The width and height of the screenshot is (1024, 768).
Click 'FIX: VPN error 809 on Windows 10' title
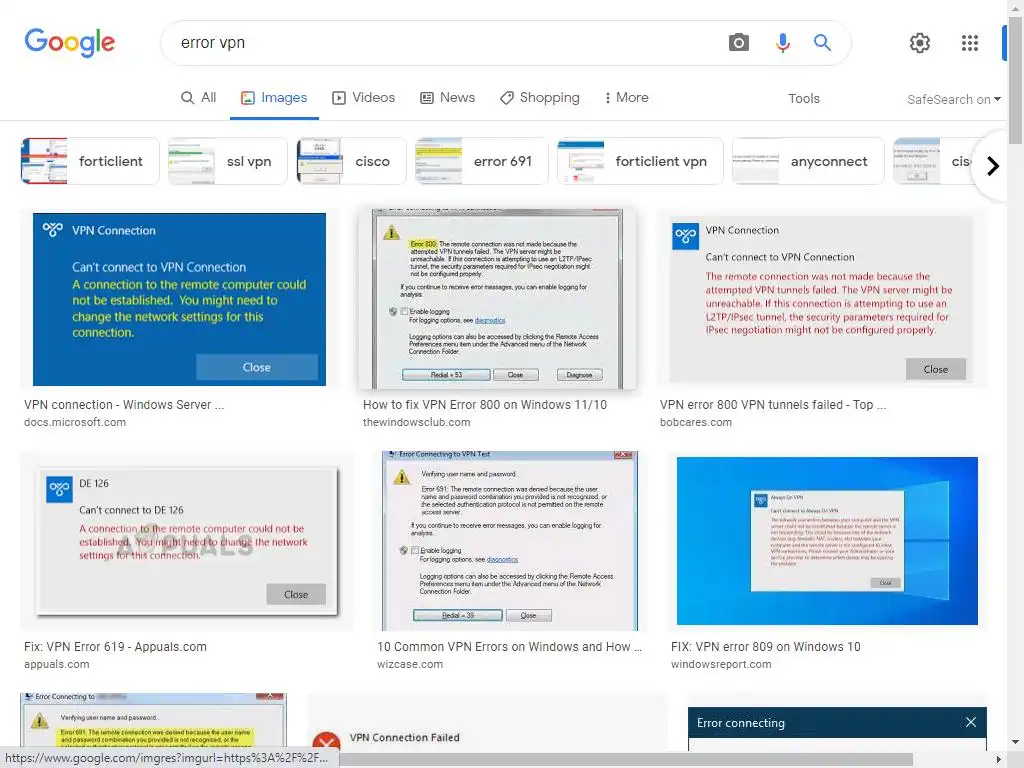(765, 647)
